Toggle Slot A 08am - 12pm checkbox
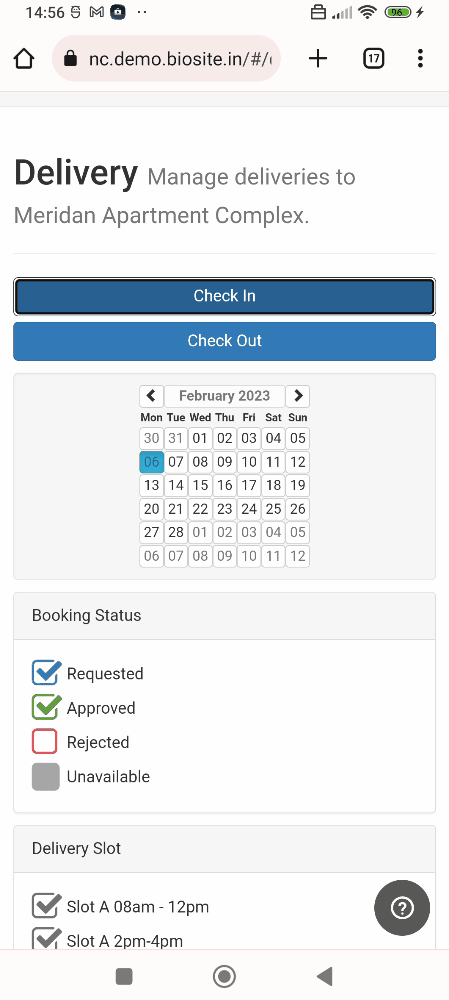Viewport: 449px width, 1000px height. (46, 906)
